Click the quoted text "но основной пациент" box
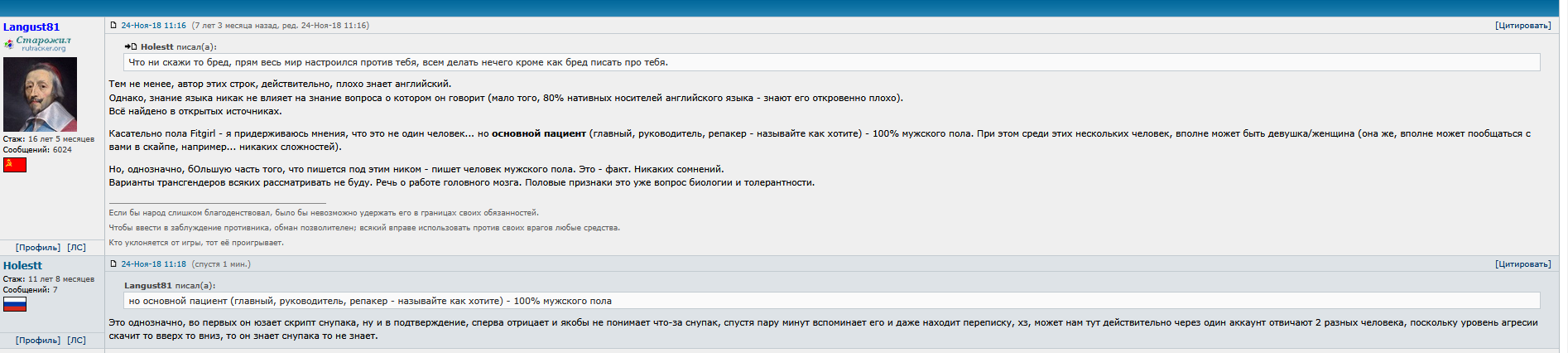The image size is (1568, 353). pyautogui.click(x=370, y=301)
